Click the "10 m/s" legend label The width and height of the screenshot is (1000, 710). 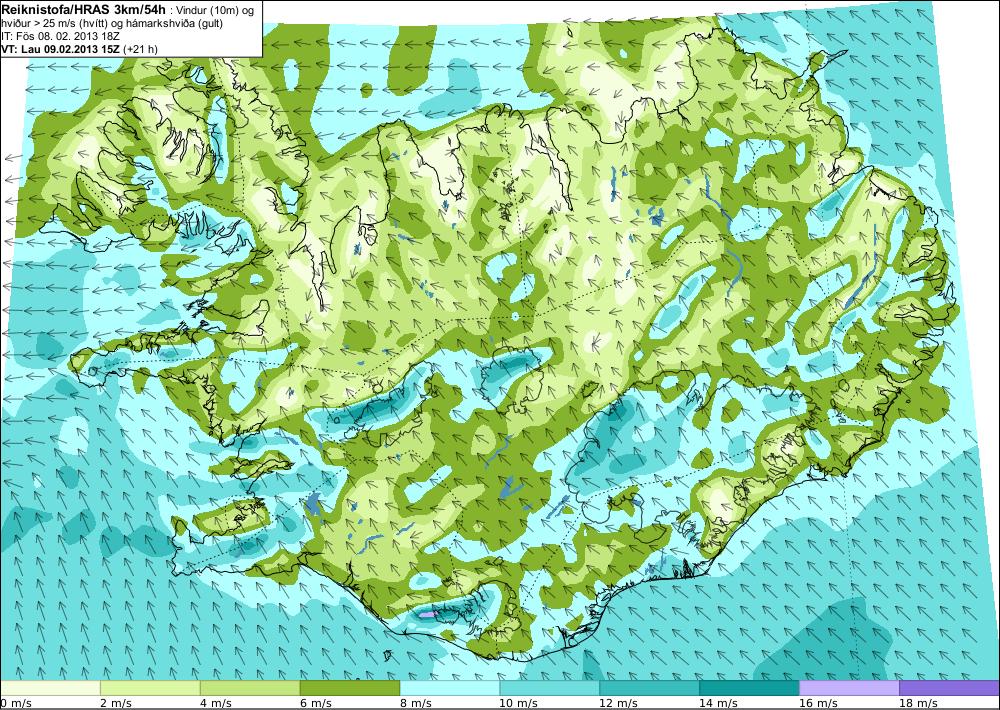[518, 703]
